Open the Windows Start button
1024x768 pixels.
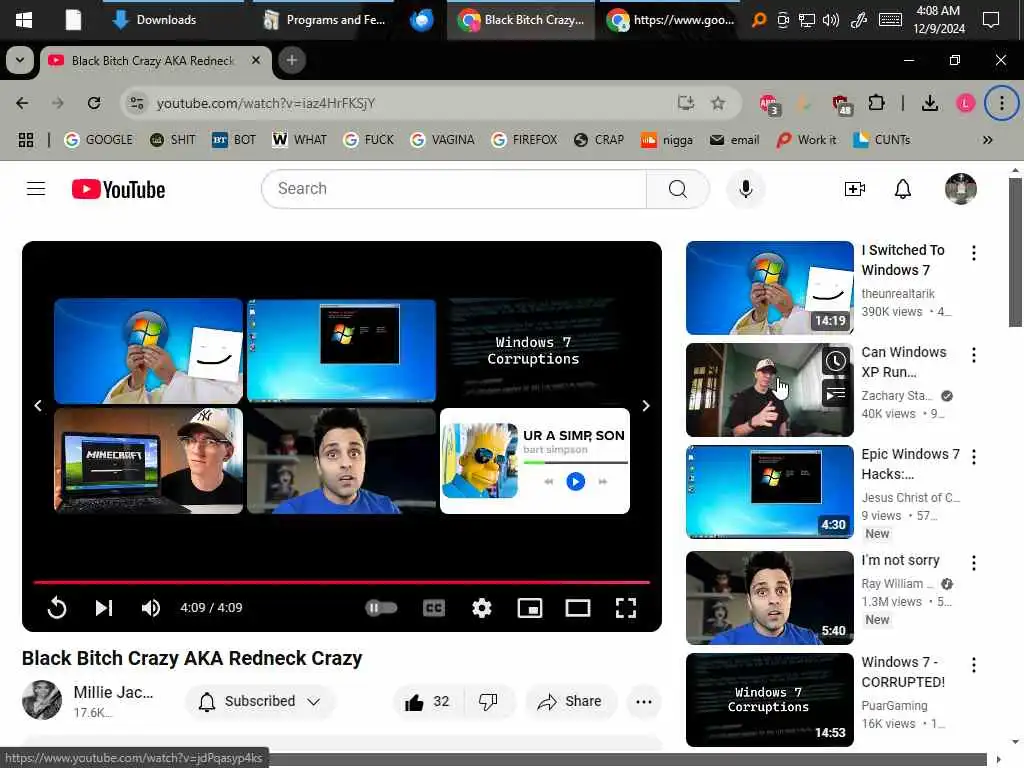[x=24, y=20]
